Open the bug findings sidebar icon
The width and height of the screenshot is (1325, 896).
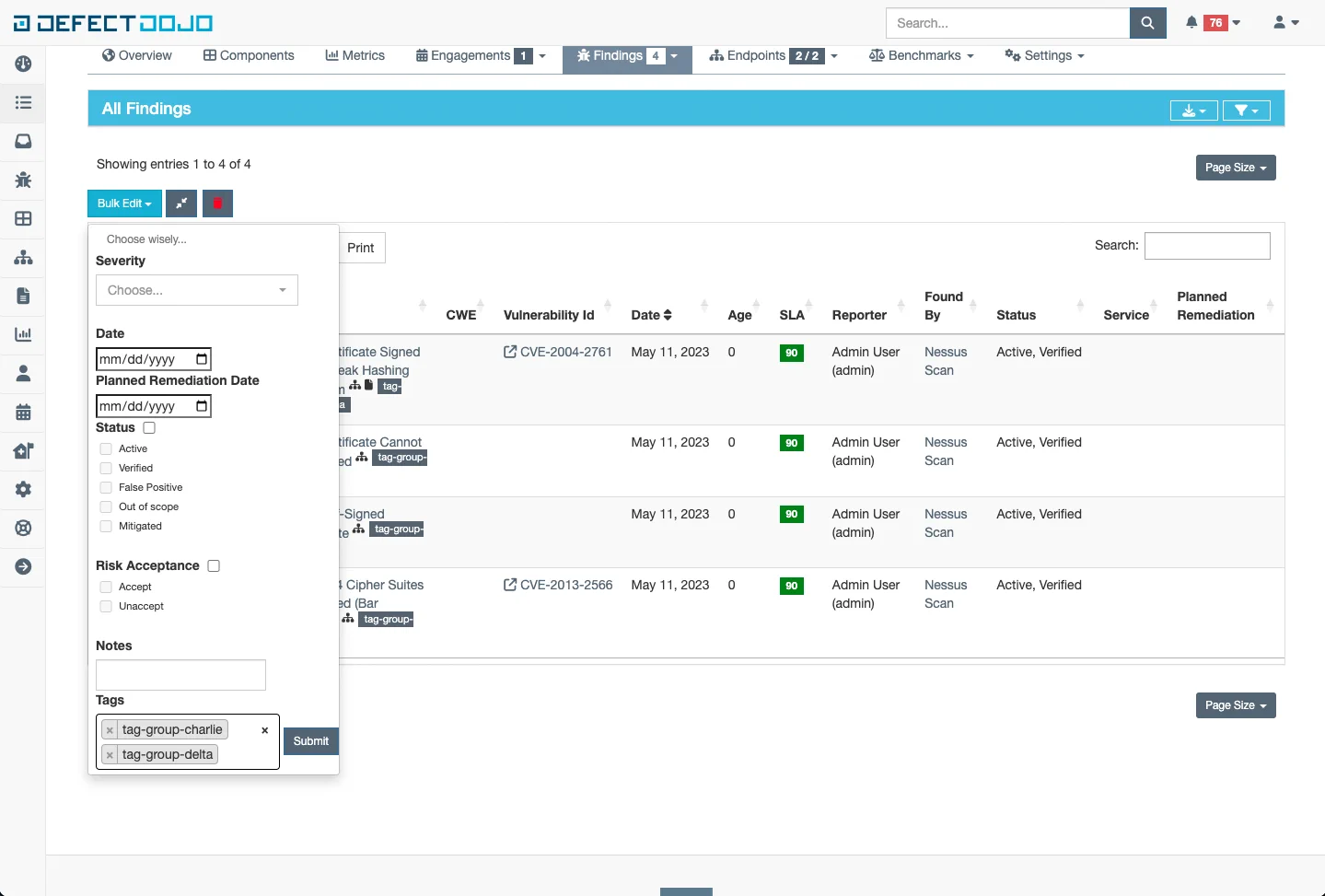tap(23, 180)
